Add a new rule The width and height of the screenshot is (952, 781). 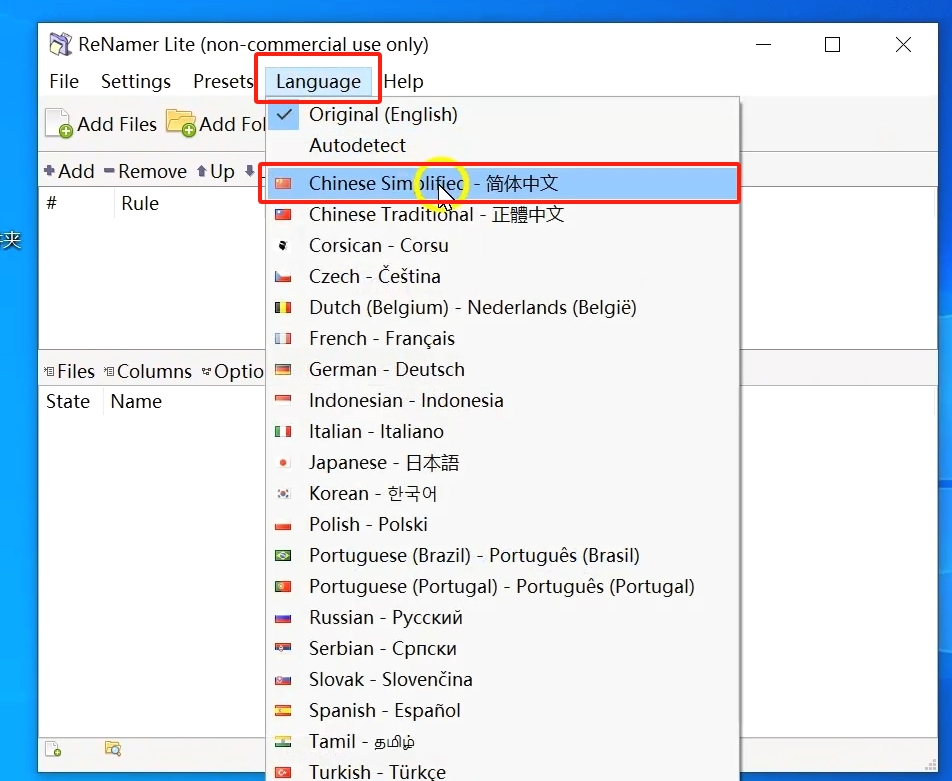click(69, 171)
